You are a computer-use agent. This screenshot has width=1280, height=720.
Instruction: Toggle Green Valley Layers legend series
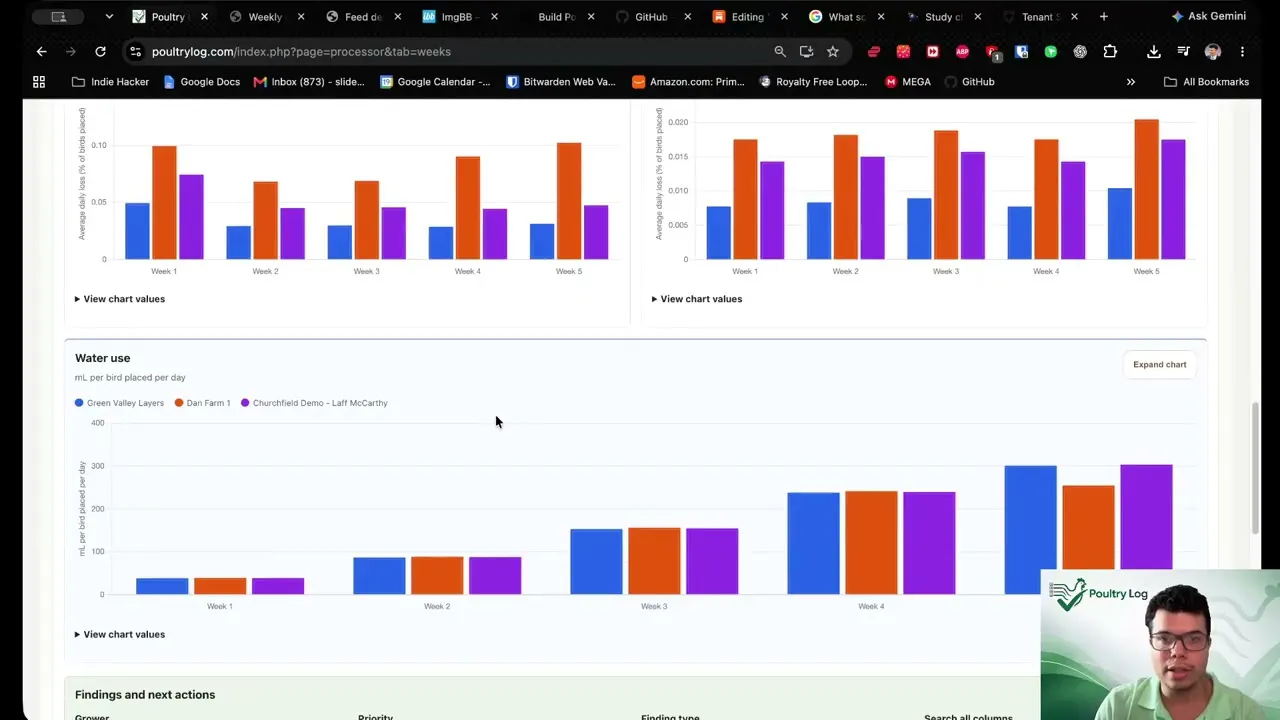tap(119, 403)
